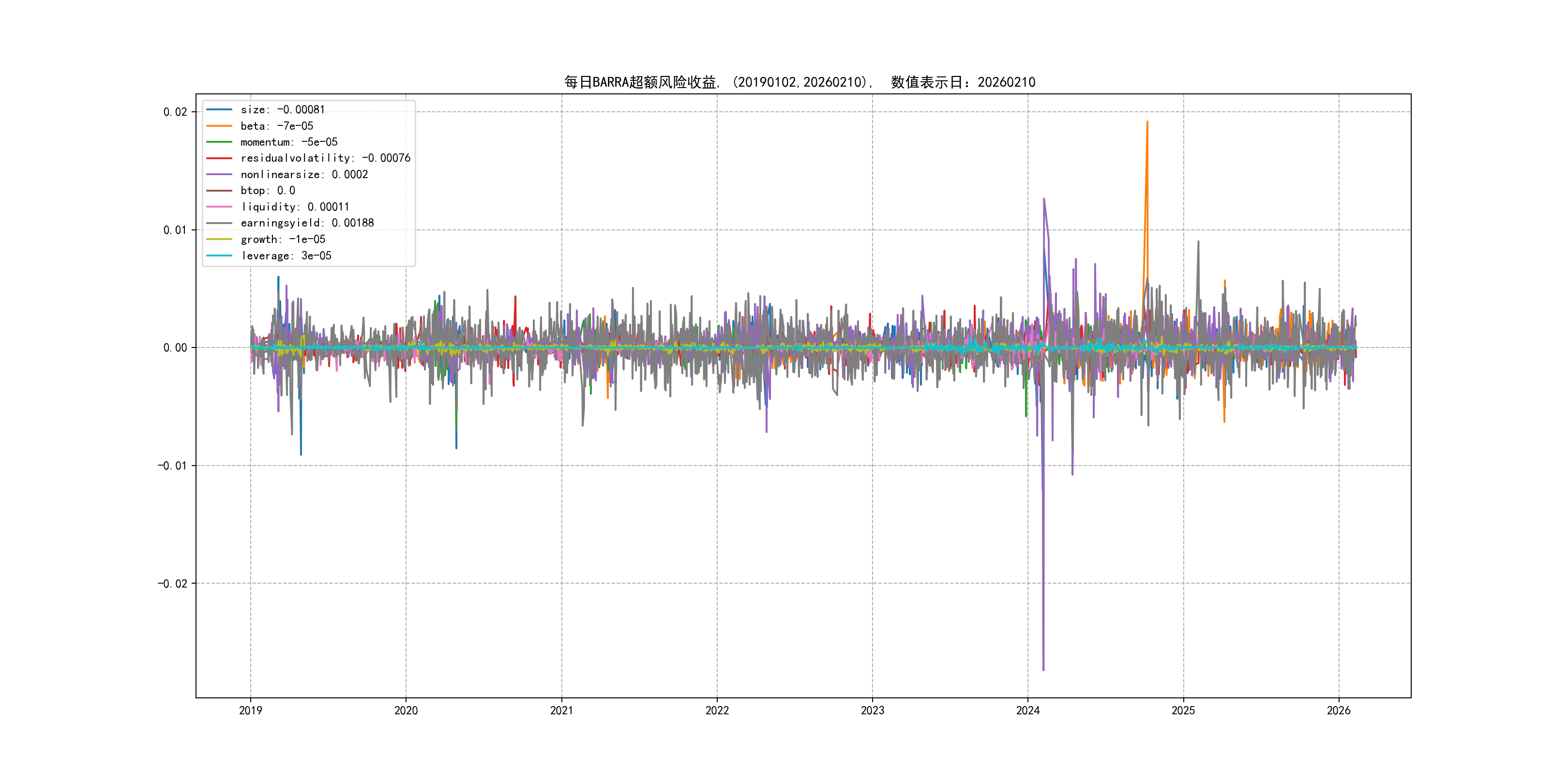Select the 'liquidity: 0.00011' legend label

pyautogui.click(x=295, y=207)
